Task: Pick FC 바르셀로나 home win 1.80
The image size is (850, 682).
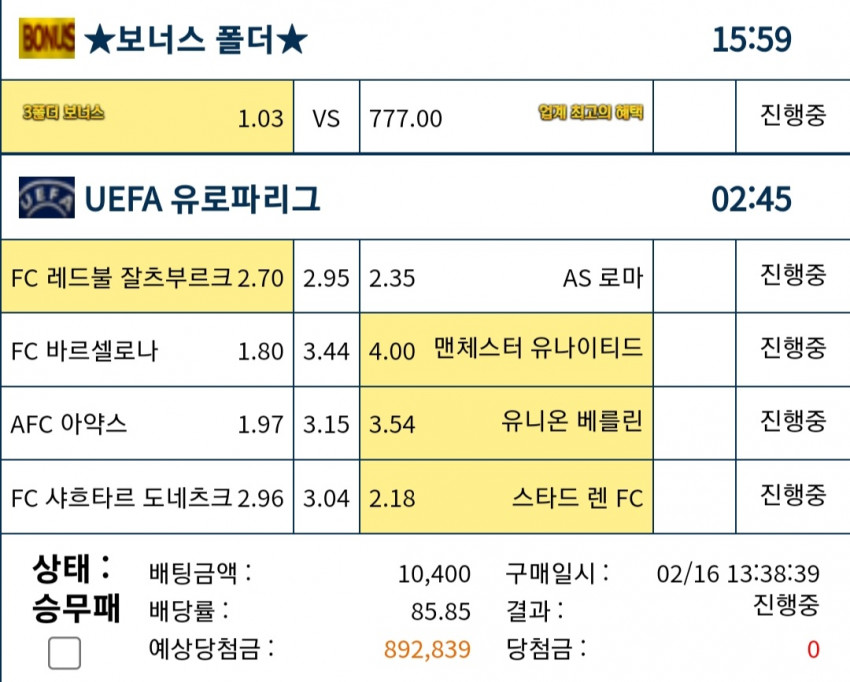Action: tap(147, 350)
